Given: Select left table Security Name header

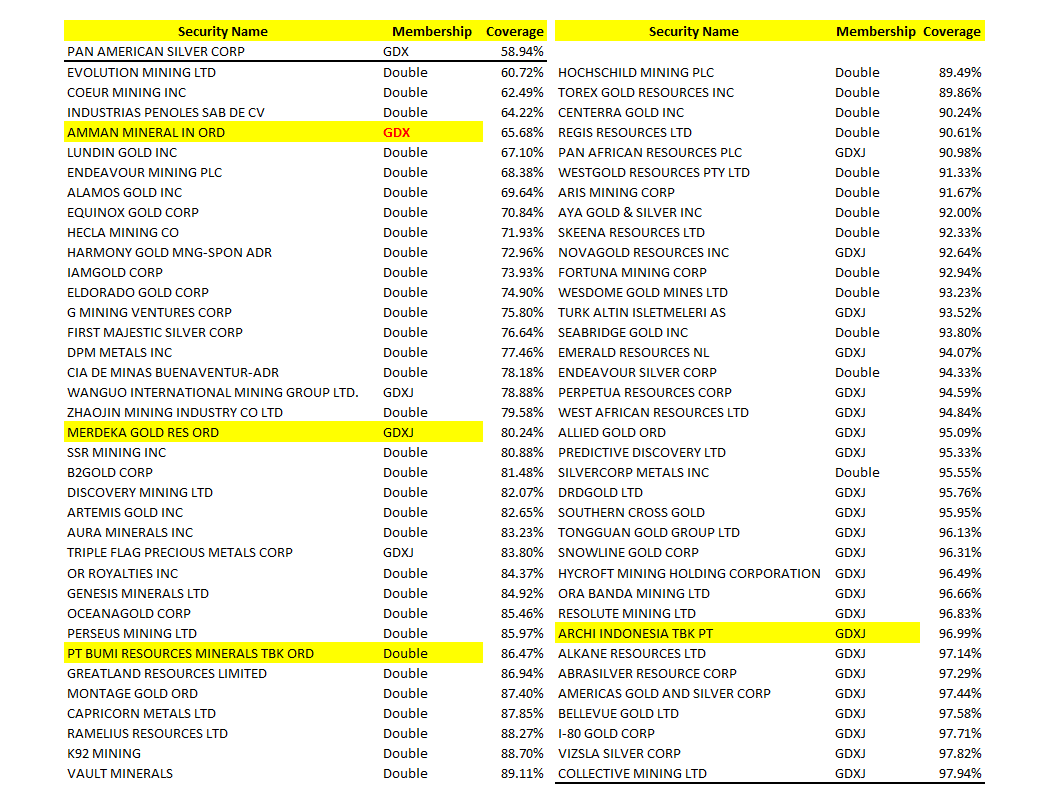Looking at the screenshot, I should click(223, 31).
